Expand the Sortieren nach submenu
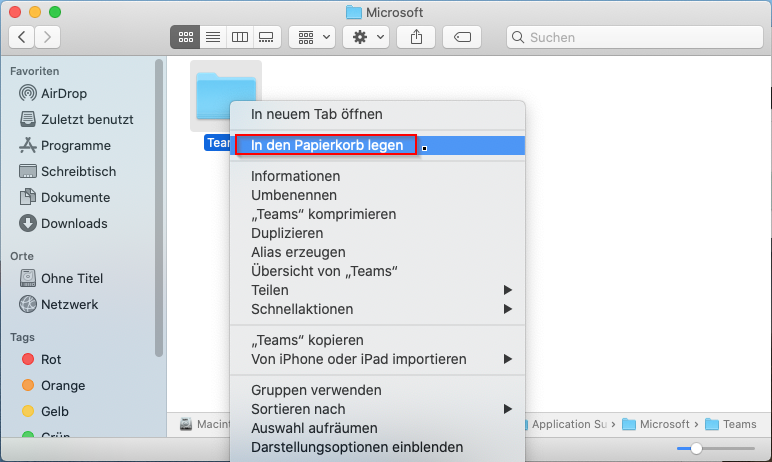772x462 pixels. click(x=377, y=409)
